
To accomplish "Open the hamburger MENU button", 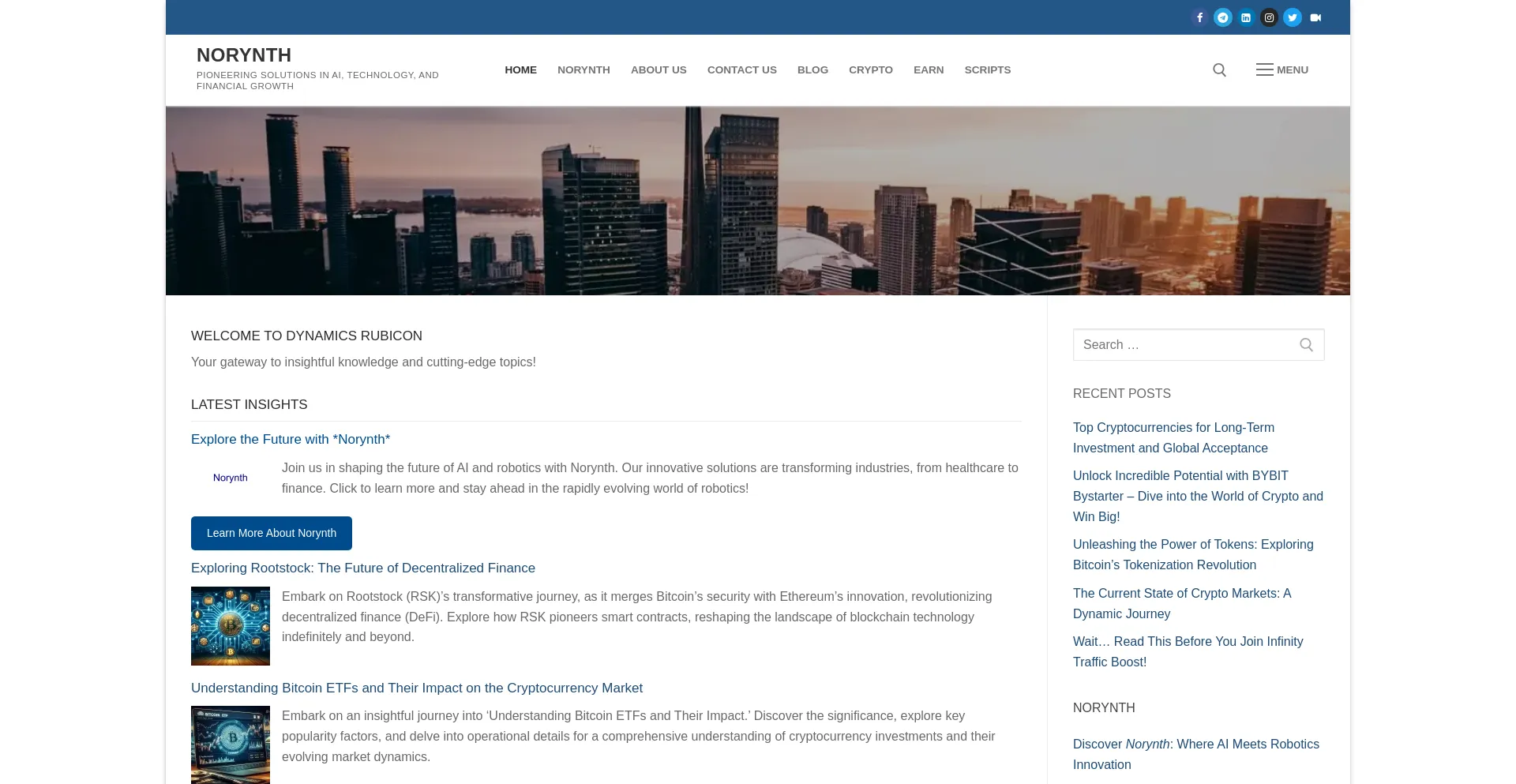I will coord(1282,70).
